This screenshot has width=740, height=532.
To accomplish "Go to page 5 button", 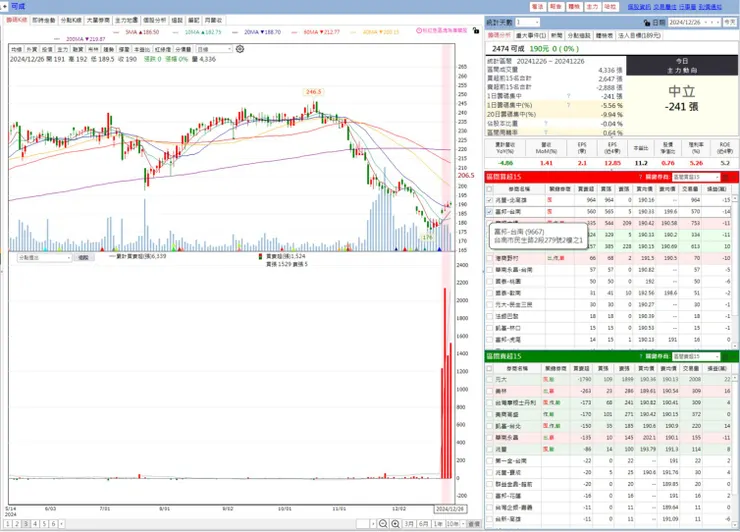I will 44,524.
